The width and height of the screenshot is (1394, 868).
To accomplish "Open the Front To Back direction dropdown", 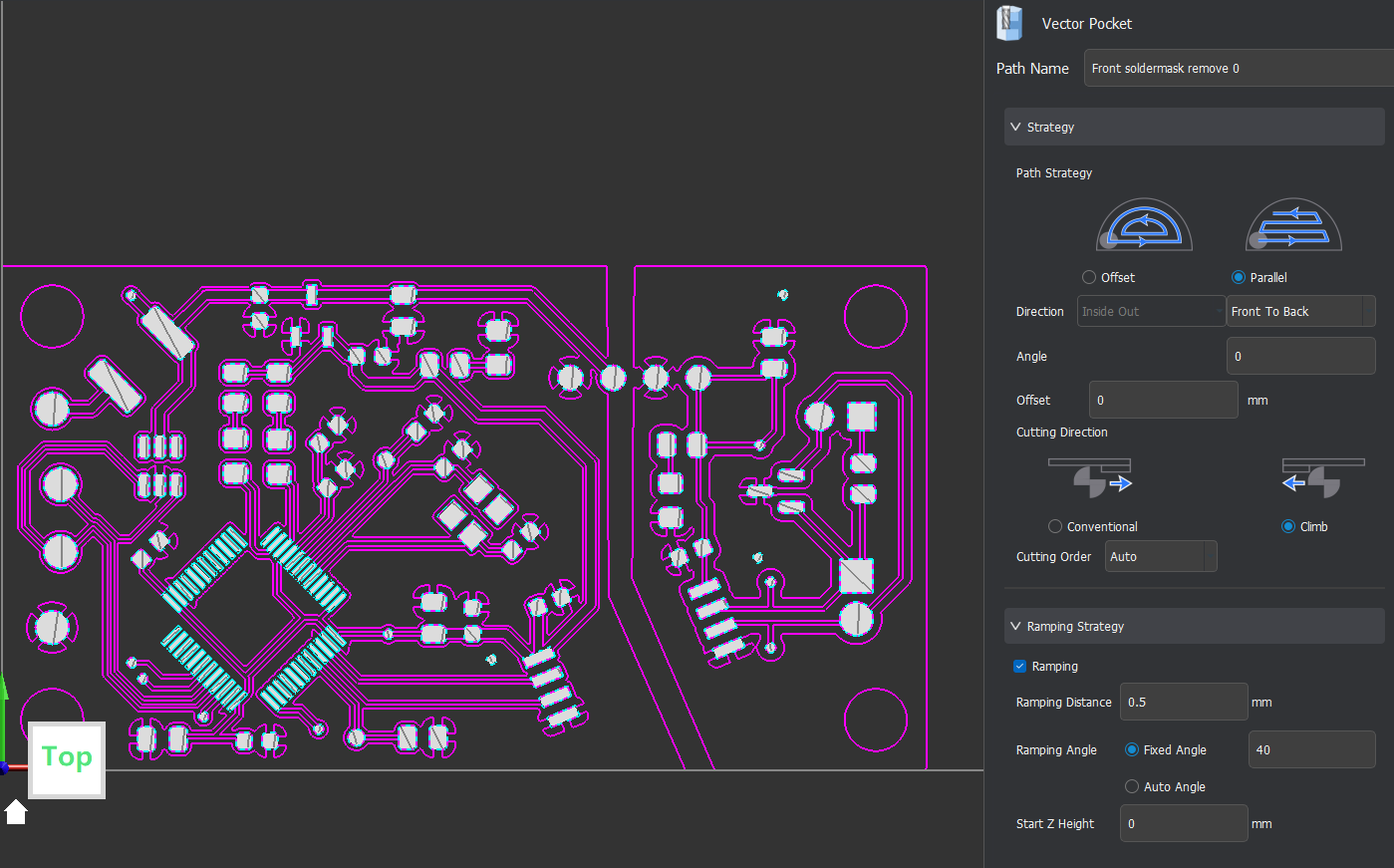I will click(x=1300, y=311).
